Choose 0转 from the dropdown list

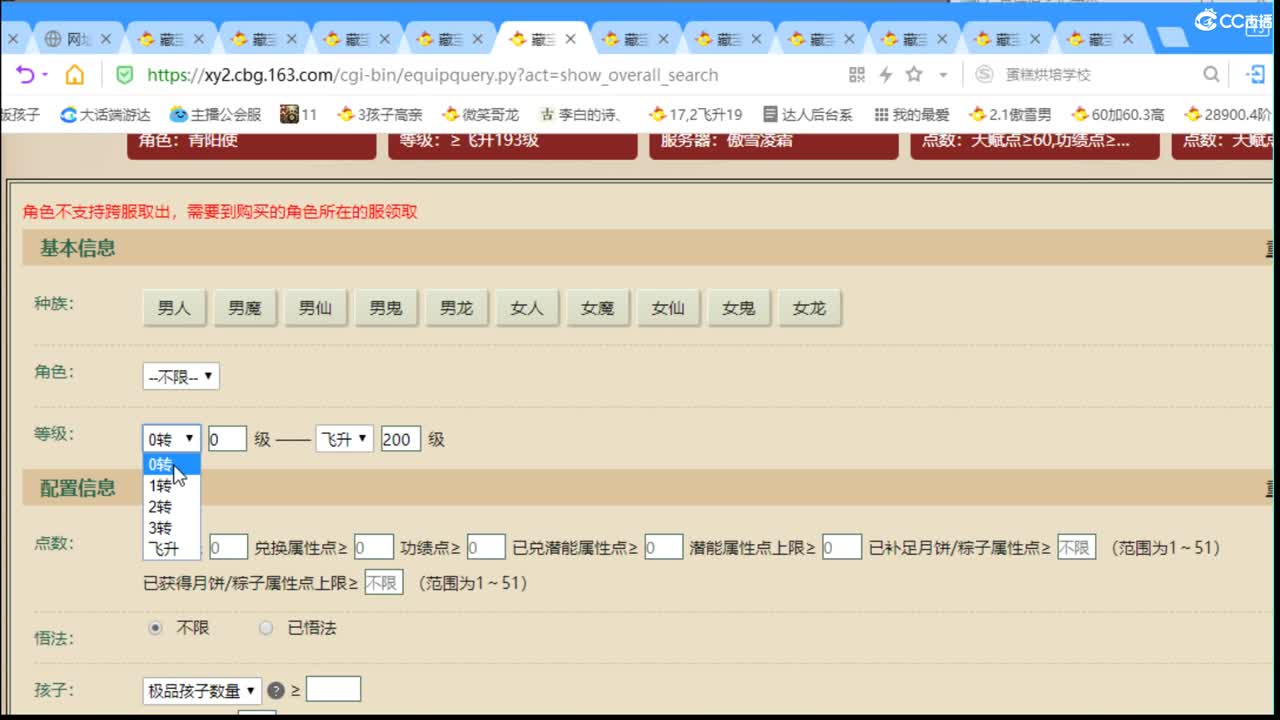172,464
